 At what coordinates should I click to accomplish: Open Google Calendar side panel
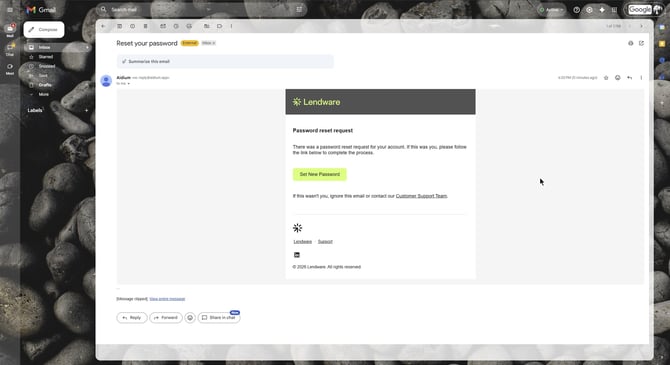pyautogui.click(x=662, y=27)
